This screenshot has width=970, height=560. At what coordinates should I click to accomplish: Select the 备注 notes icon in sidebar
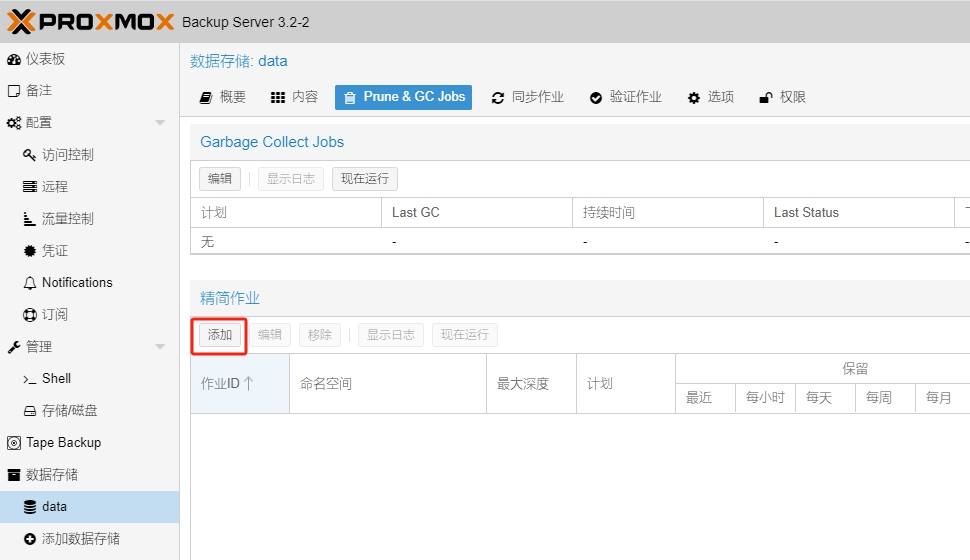14,91
